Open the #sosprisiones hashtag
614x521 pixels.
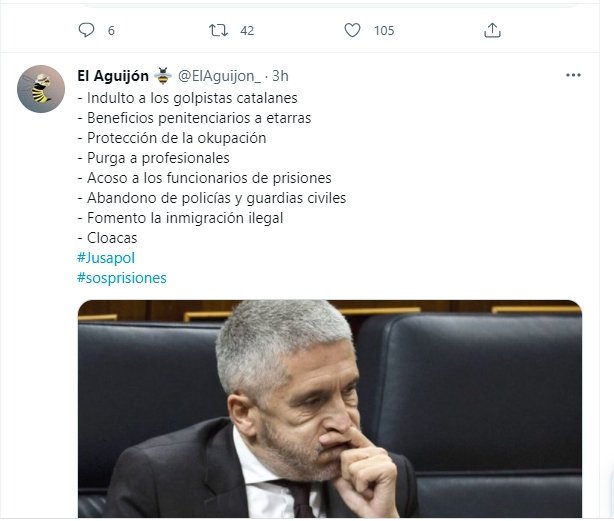click(122, 278)
